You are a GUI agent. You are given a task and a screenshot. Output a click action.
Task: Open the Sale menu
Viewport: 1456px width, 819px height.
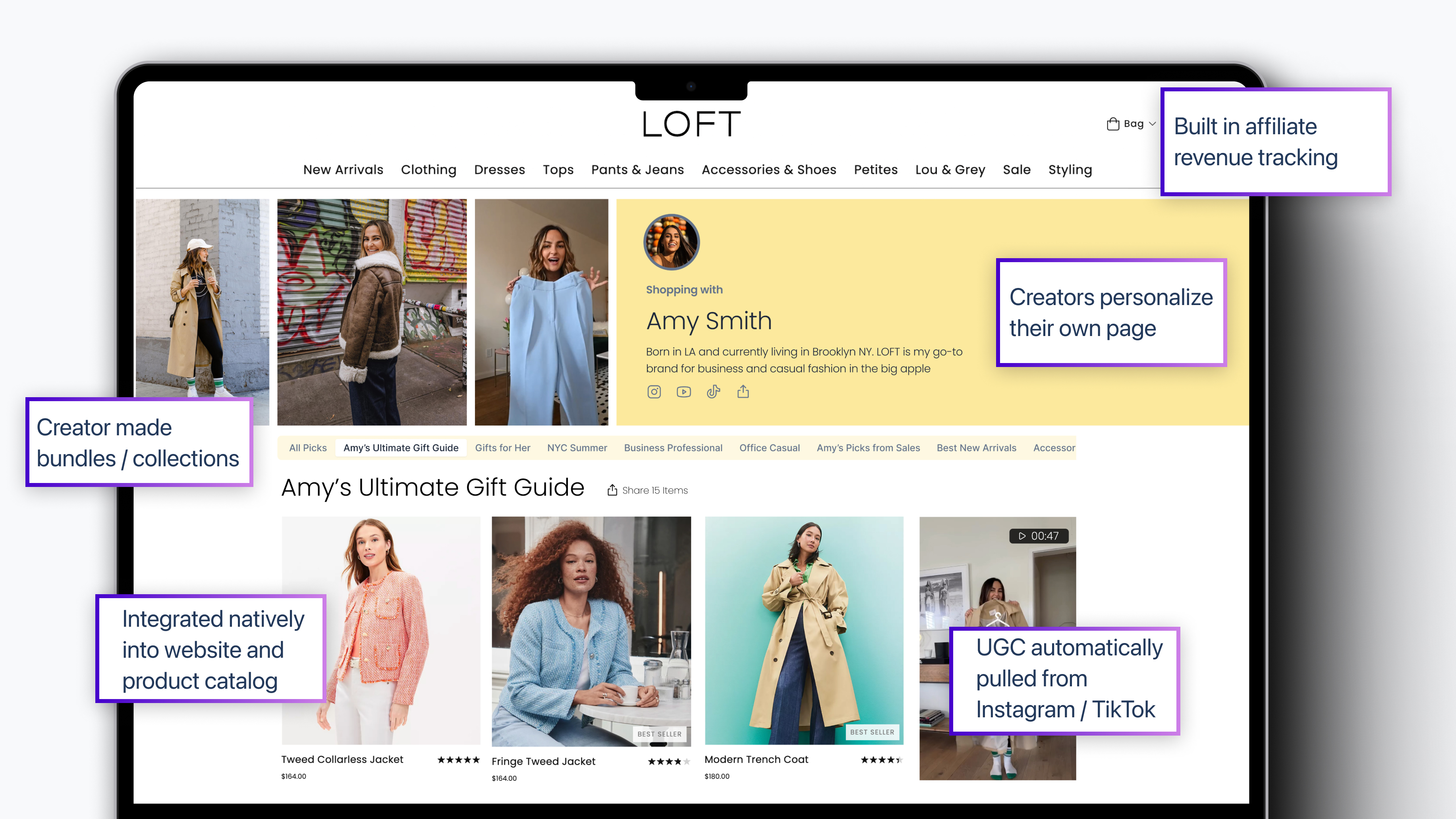click(x=1016, y=170)
